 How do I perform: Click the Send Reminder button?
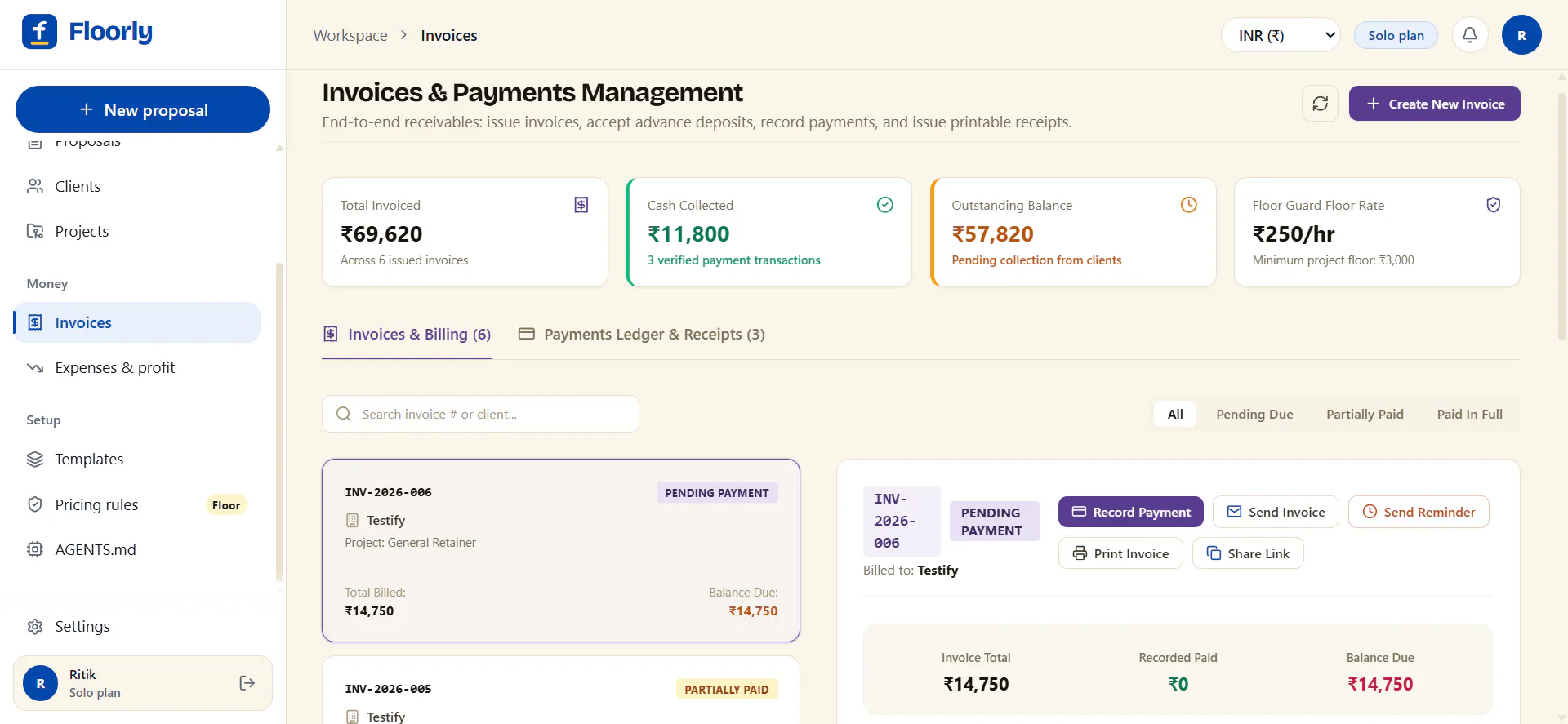pos(1419,512)
